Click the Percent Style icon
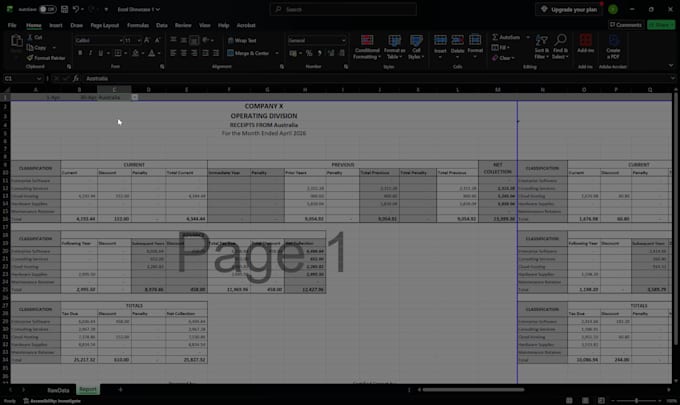This screenshot has height=405, width=680. pyautogui.click(x=309, y=53)
